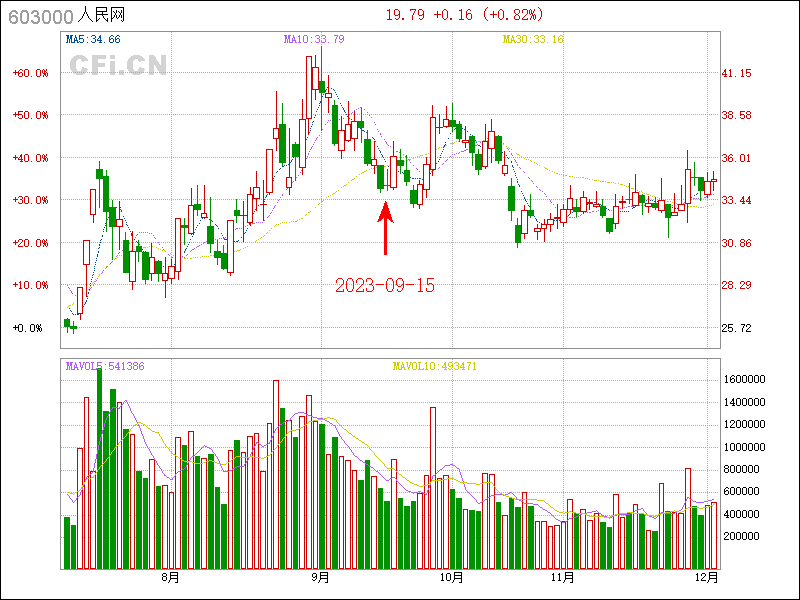Screen dimensions: 800x600
Task: Click the stock code 603000
Action: click(x=41, y=17)
